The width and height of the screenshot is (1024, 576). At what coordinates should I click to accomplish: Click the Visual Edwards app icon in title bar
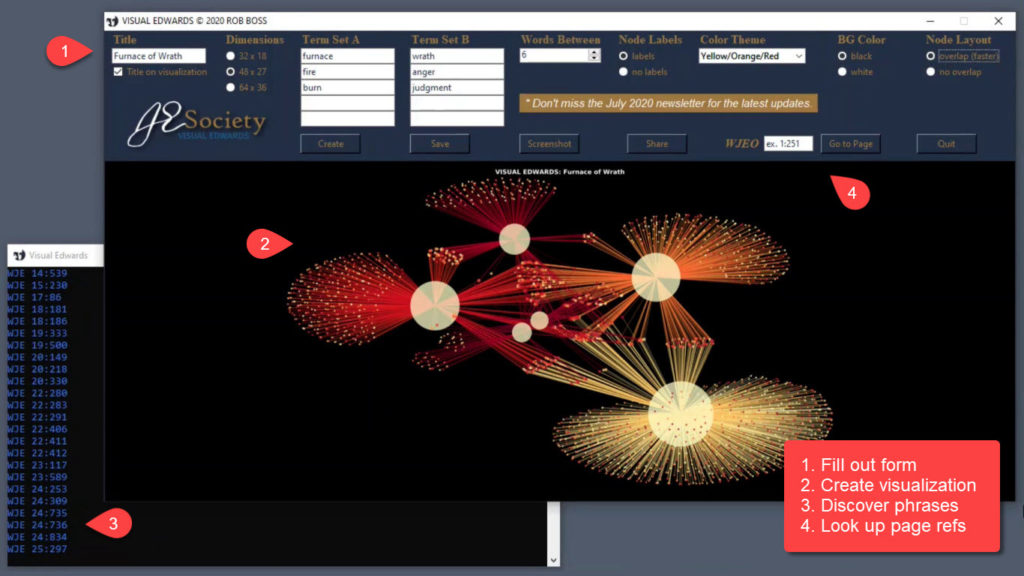(112, 21)
